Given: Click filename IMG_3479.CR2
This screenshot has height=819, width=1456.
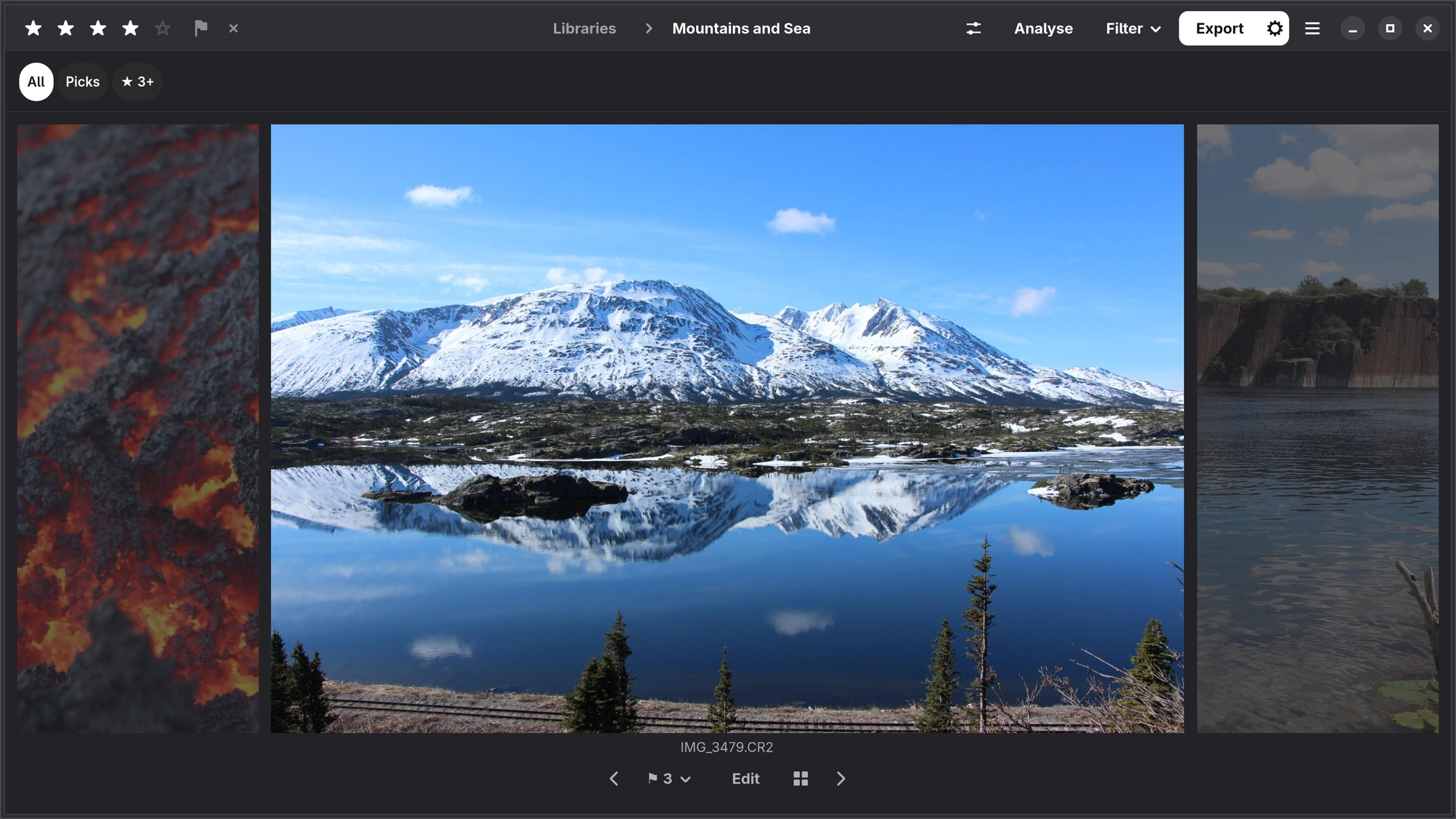Looking at the screenshot, I should point(727,748).
